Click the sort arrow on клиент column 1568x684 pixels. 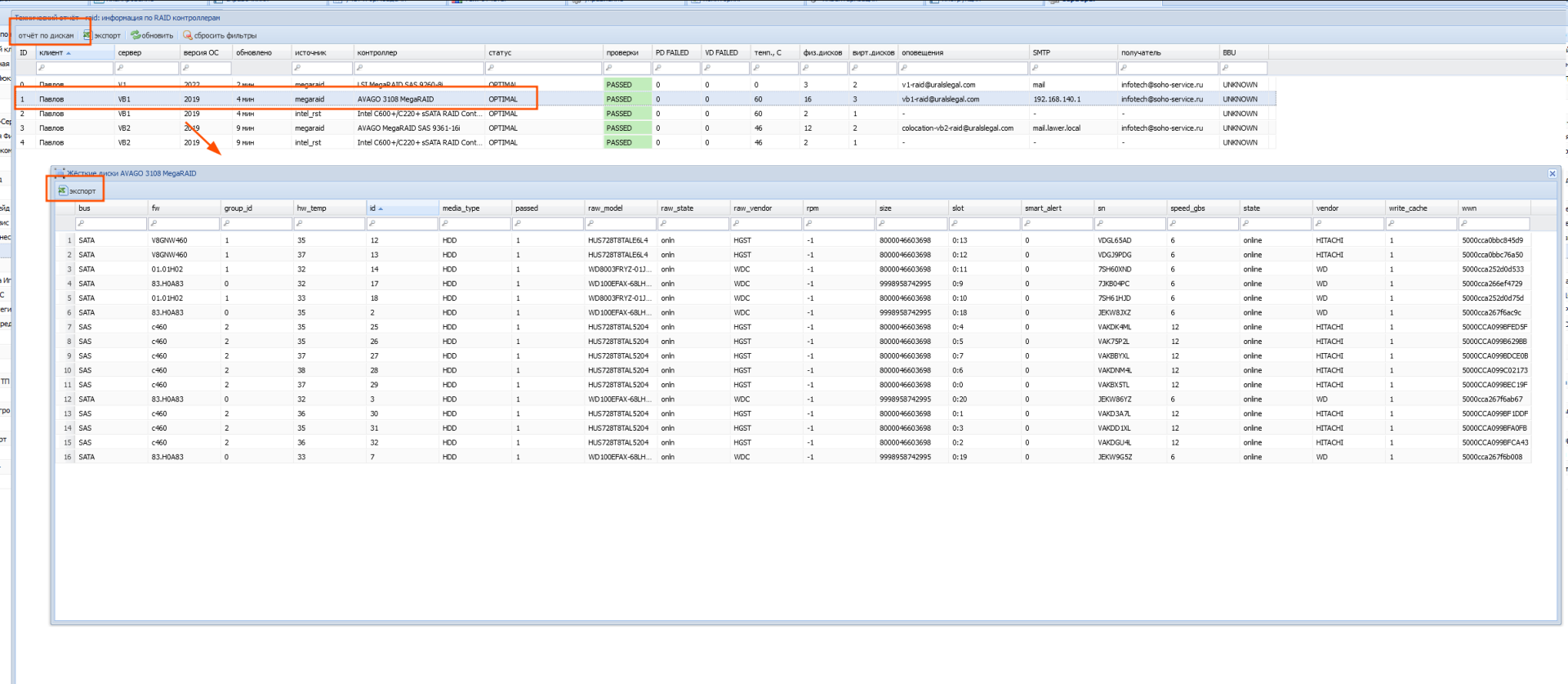click(x=69, y=53)
